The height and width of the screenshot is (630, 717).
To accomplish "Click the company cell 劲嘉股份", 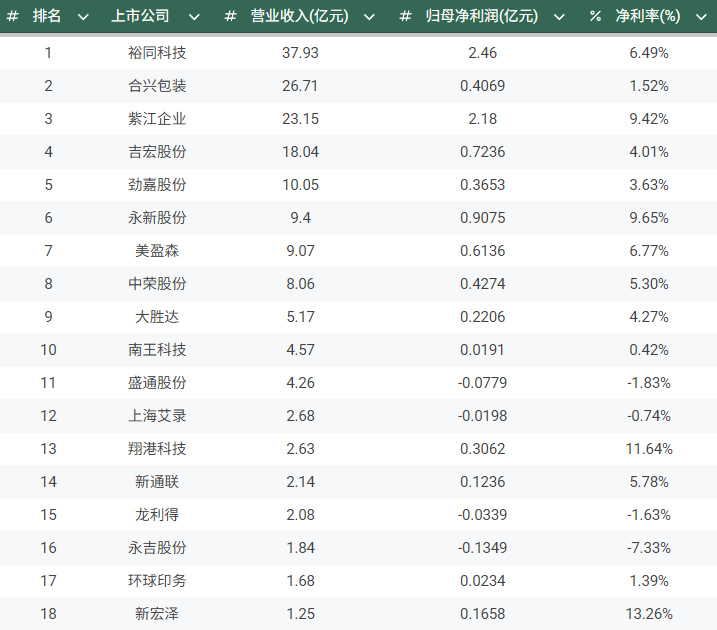I will pos(157,185).
